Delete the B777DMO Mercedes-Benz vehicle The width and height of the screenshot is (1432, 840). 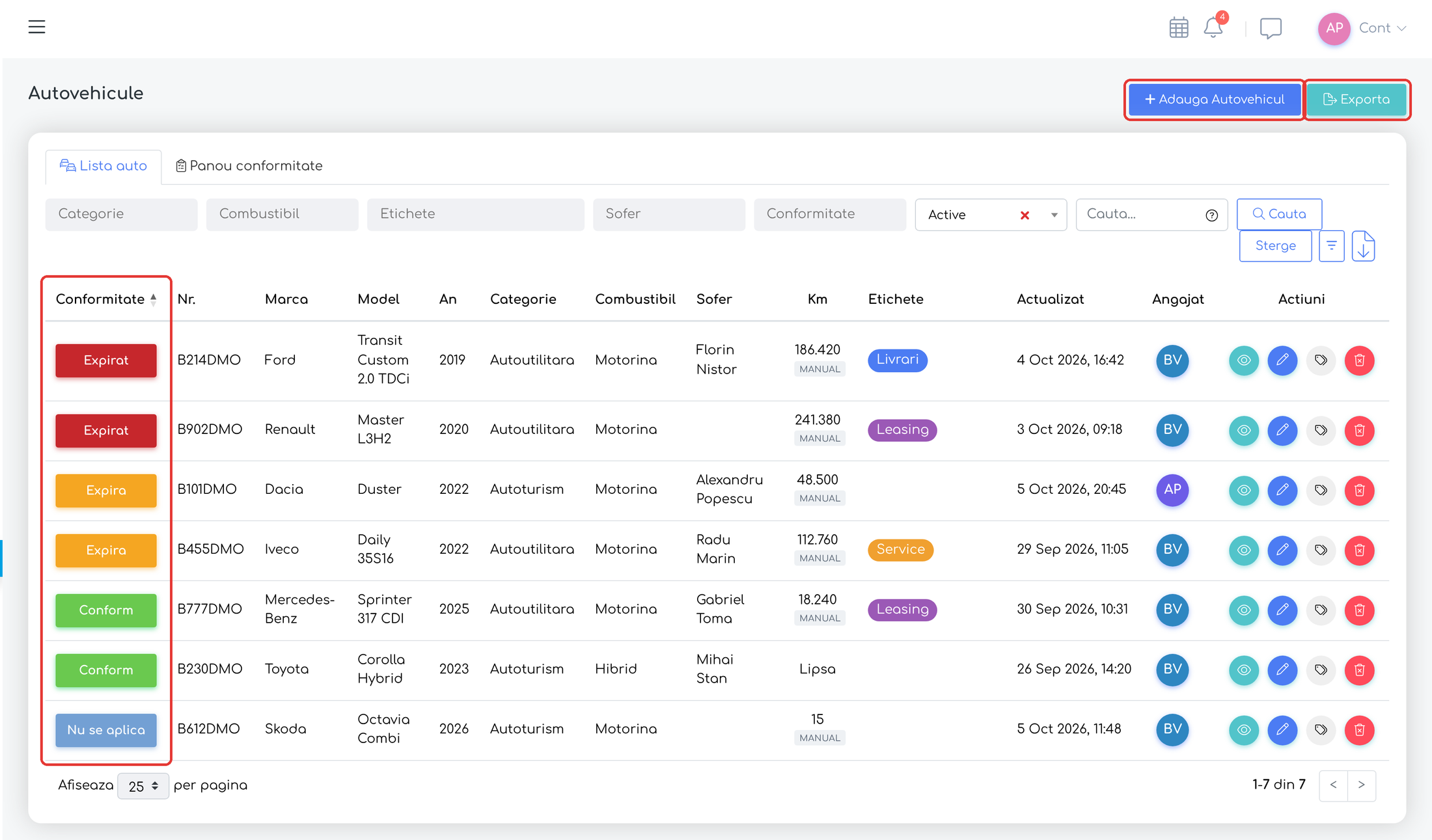click(1360, 610)
